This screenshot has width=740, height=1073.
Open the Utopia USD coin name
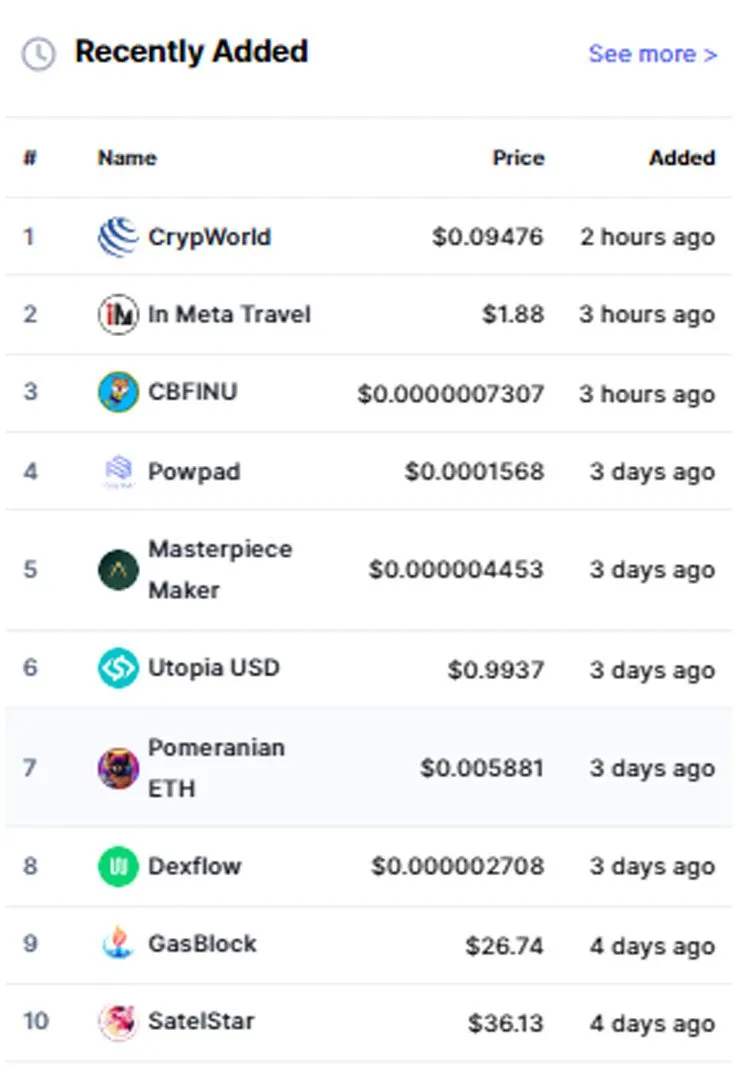(214, 667)
